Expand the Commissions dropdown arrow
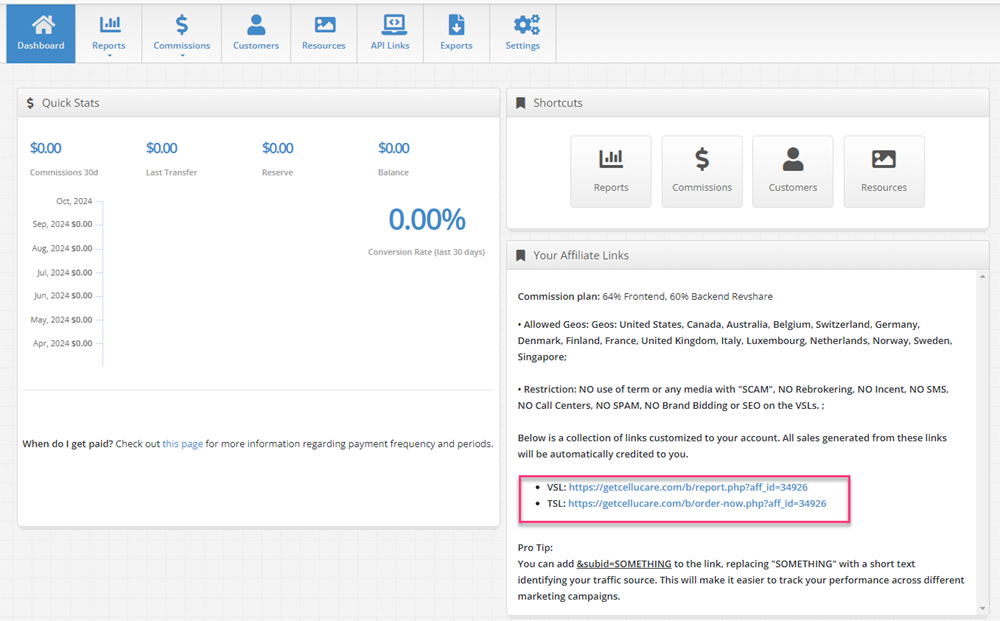This screenshot has width=1000, height=621. tap(182, 56)
